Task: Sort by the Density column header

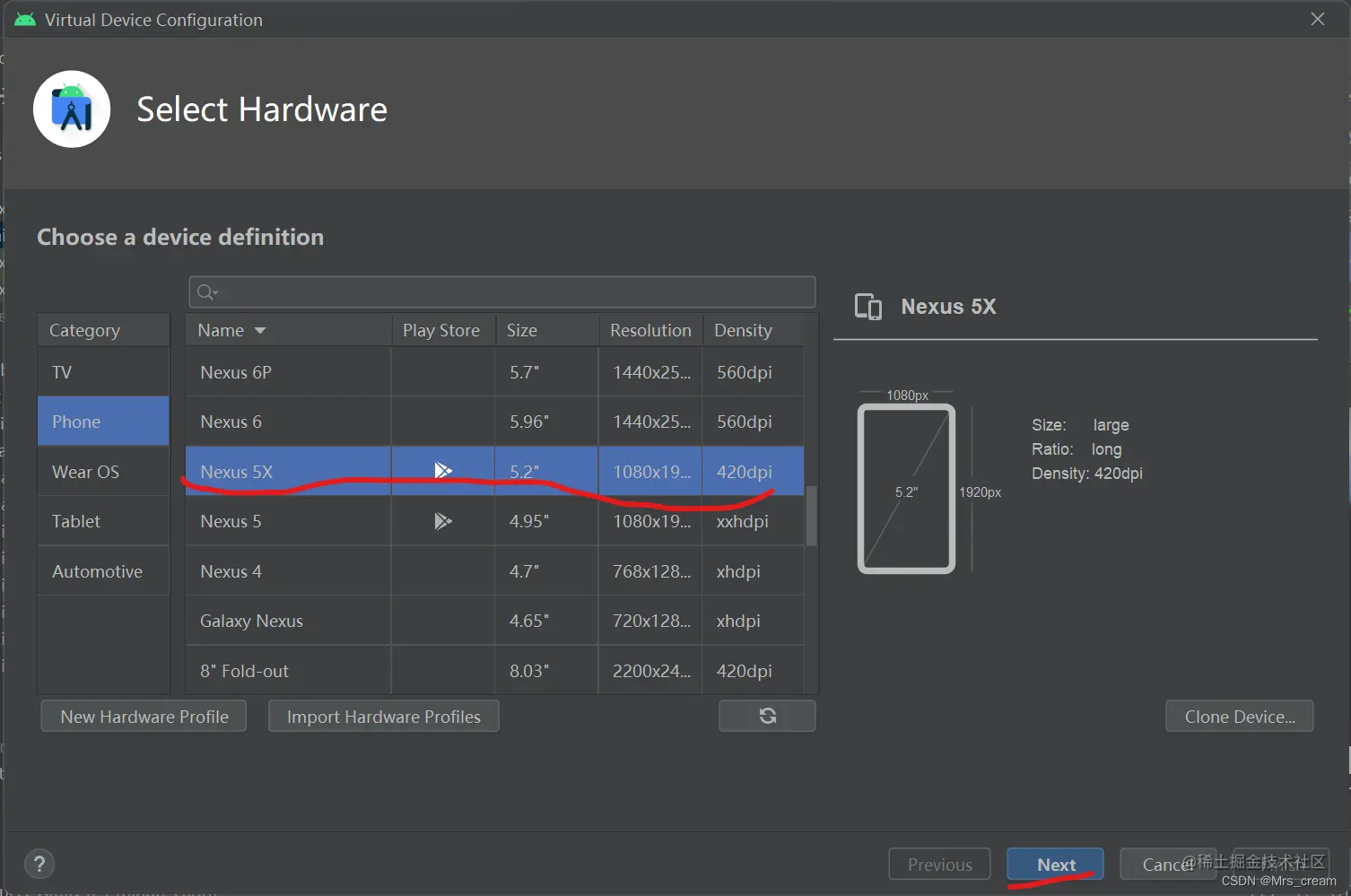Action: pyautogui.click(x=754, y=330)
